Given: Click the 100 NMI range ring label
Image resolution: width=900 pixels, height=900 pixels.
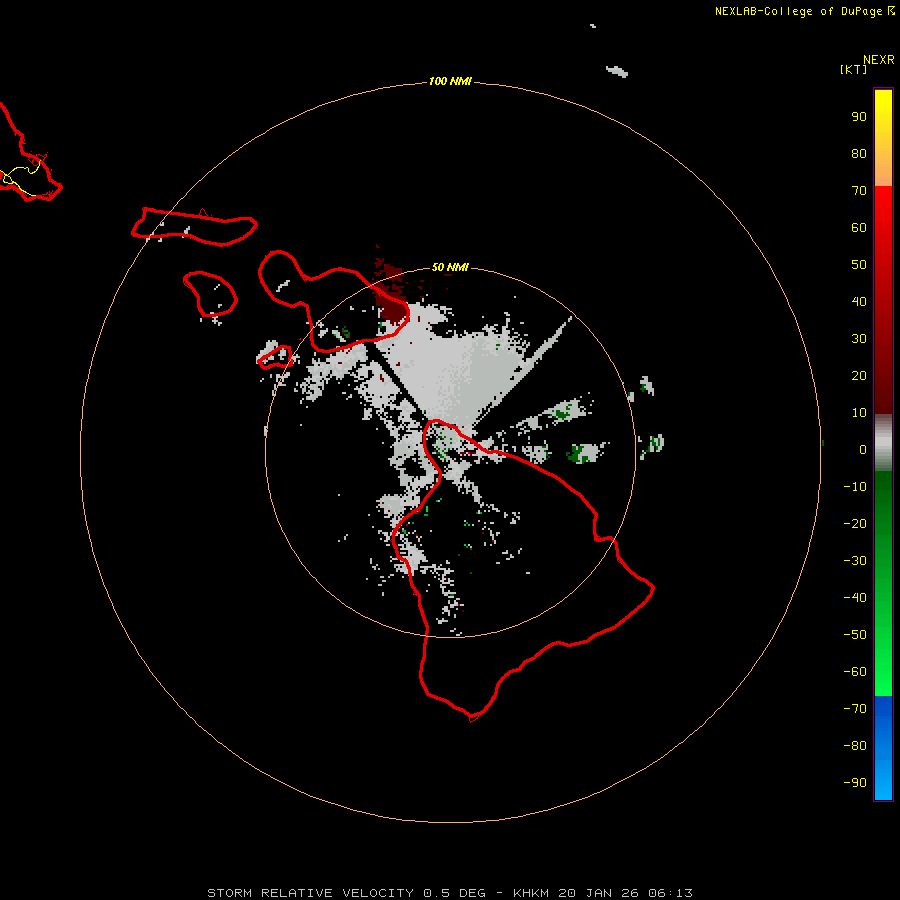Looking at the screenshot, I should (449, 82).
